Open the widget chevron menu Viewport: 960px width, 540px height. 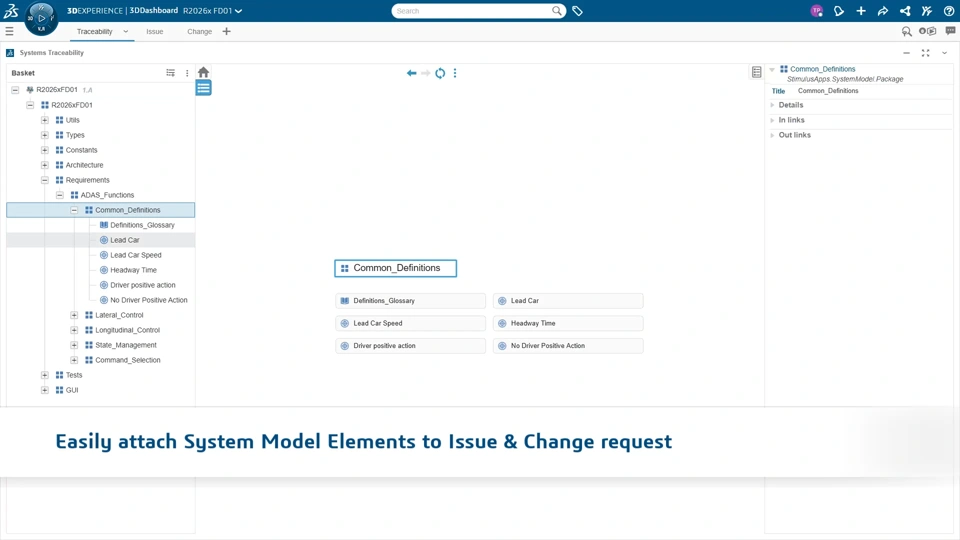945,53
